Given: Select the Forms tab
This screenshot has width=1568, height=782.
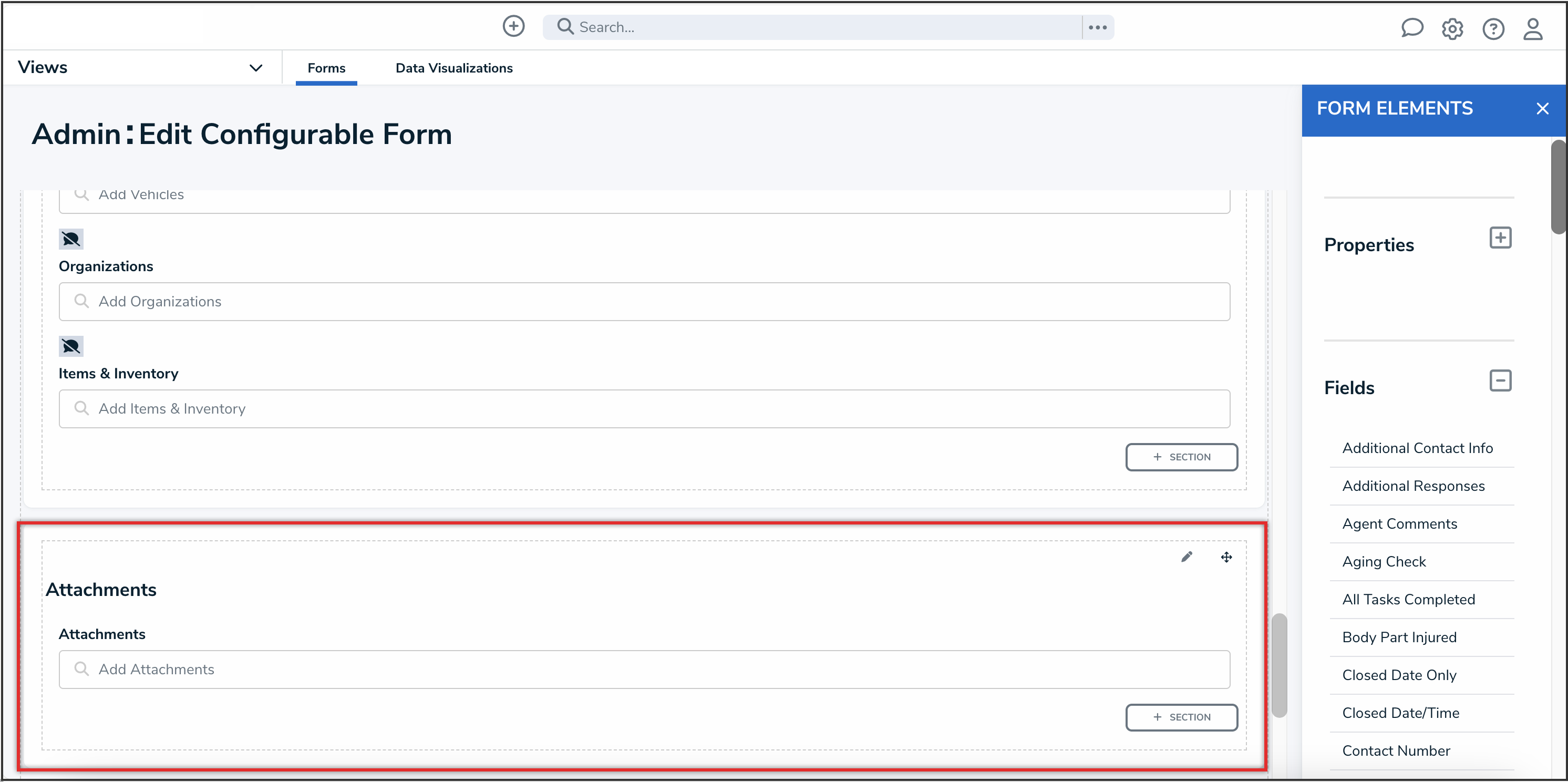Looking at the screenshot, I should coord(326,68).
